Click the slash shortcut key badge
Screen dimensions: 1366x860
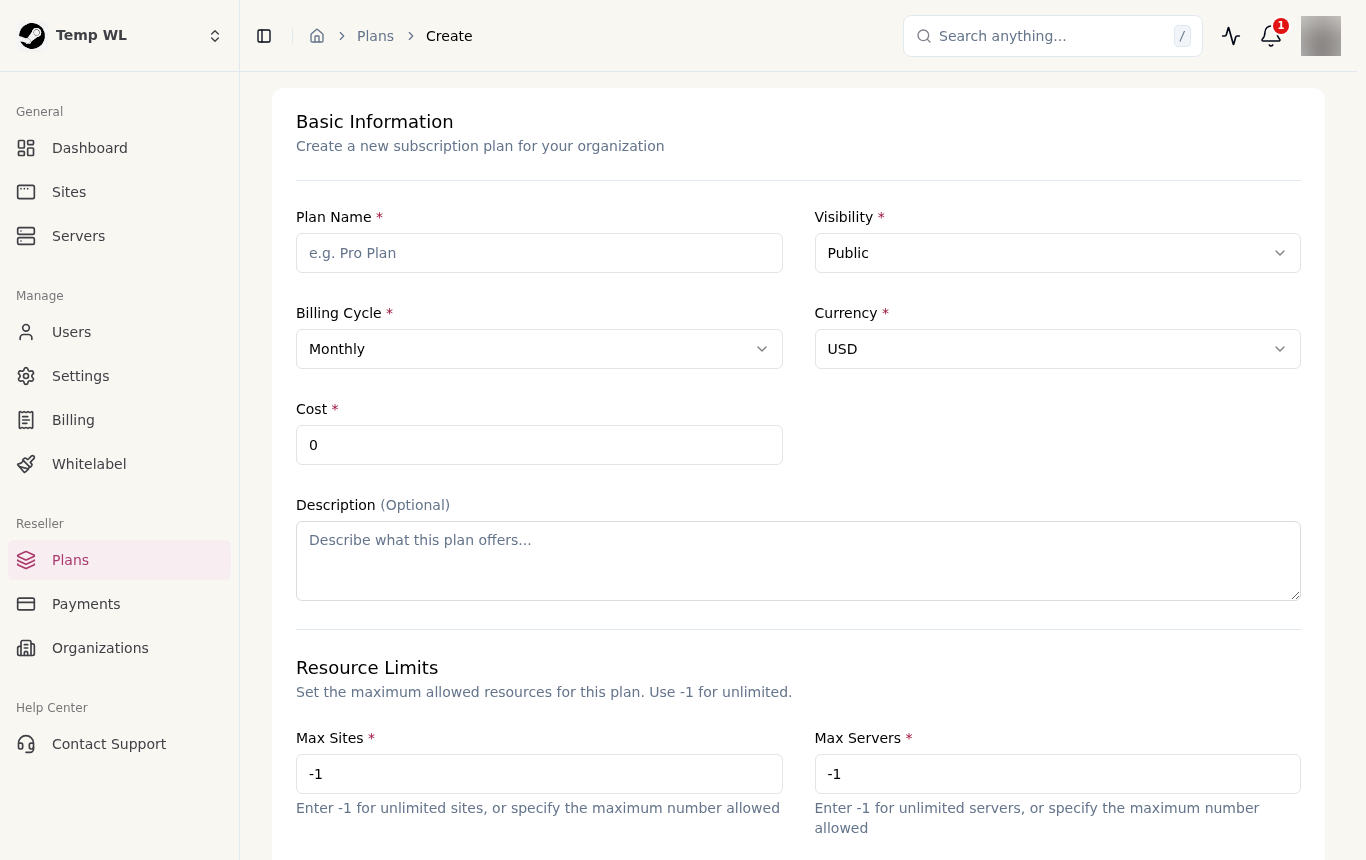click(1182, 36)
